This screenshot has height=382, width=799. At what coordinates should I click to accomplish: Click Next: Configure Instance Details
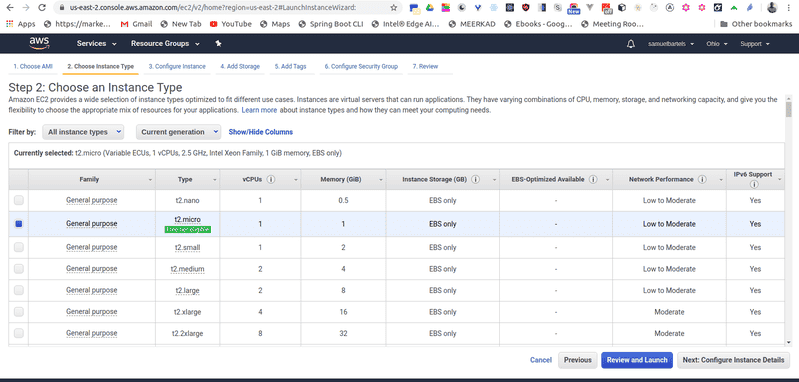(x=733, y=360)
